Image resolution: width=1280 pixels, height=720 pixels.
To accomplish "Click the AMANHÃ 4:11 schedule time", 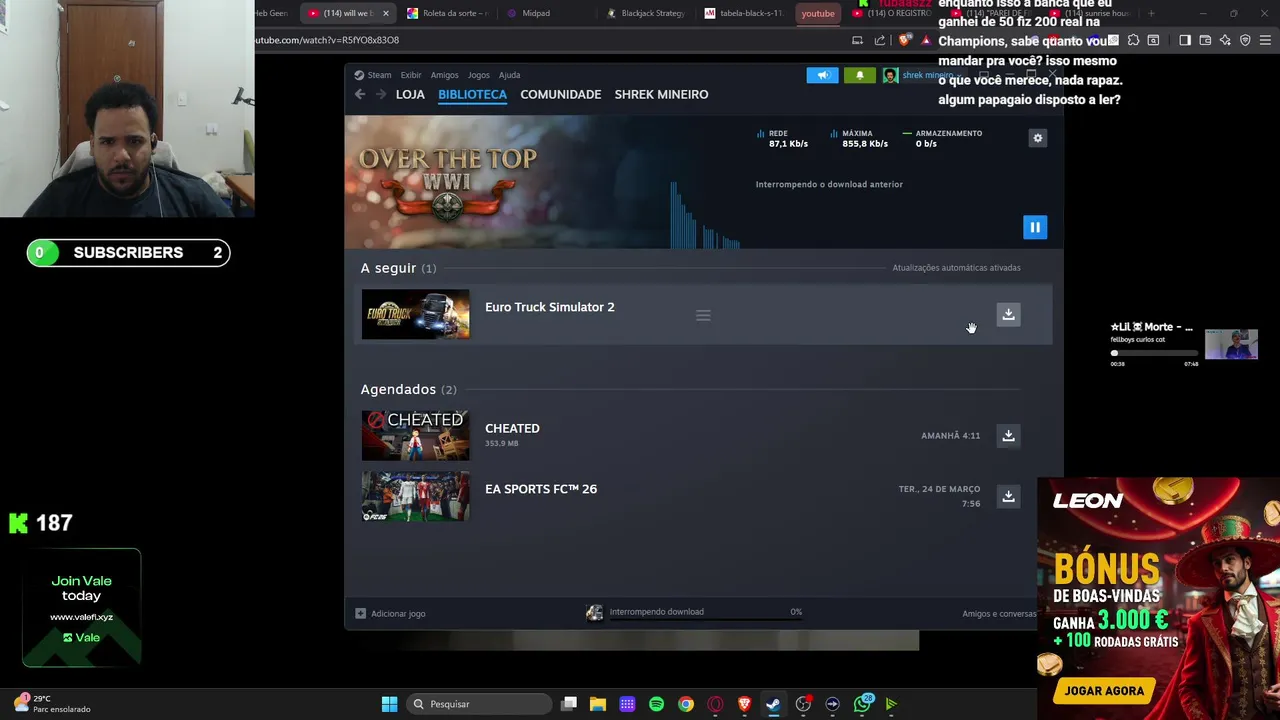I will 950,436.
